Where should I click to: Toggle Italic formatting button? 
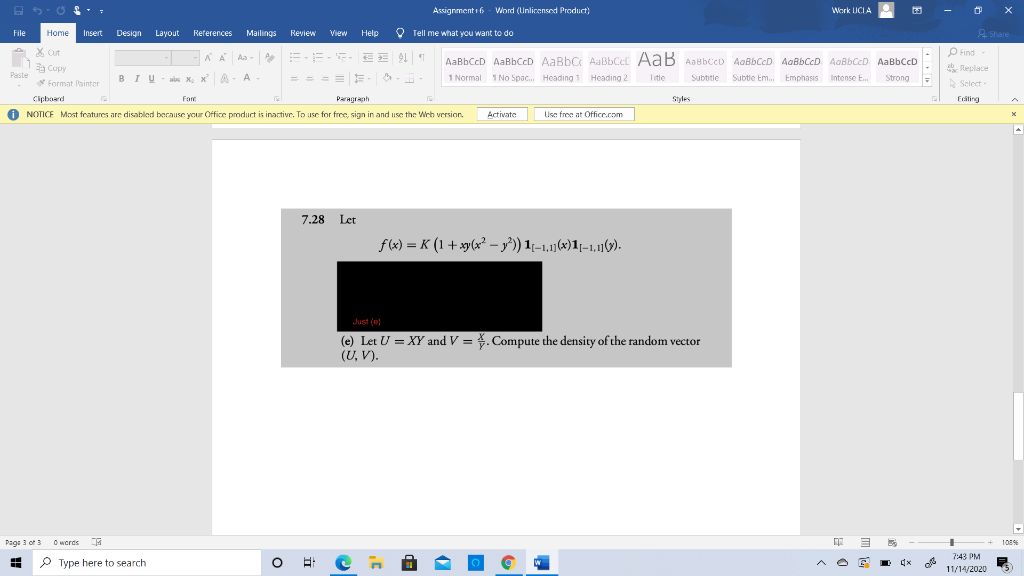coord(136,78)
